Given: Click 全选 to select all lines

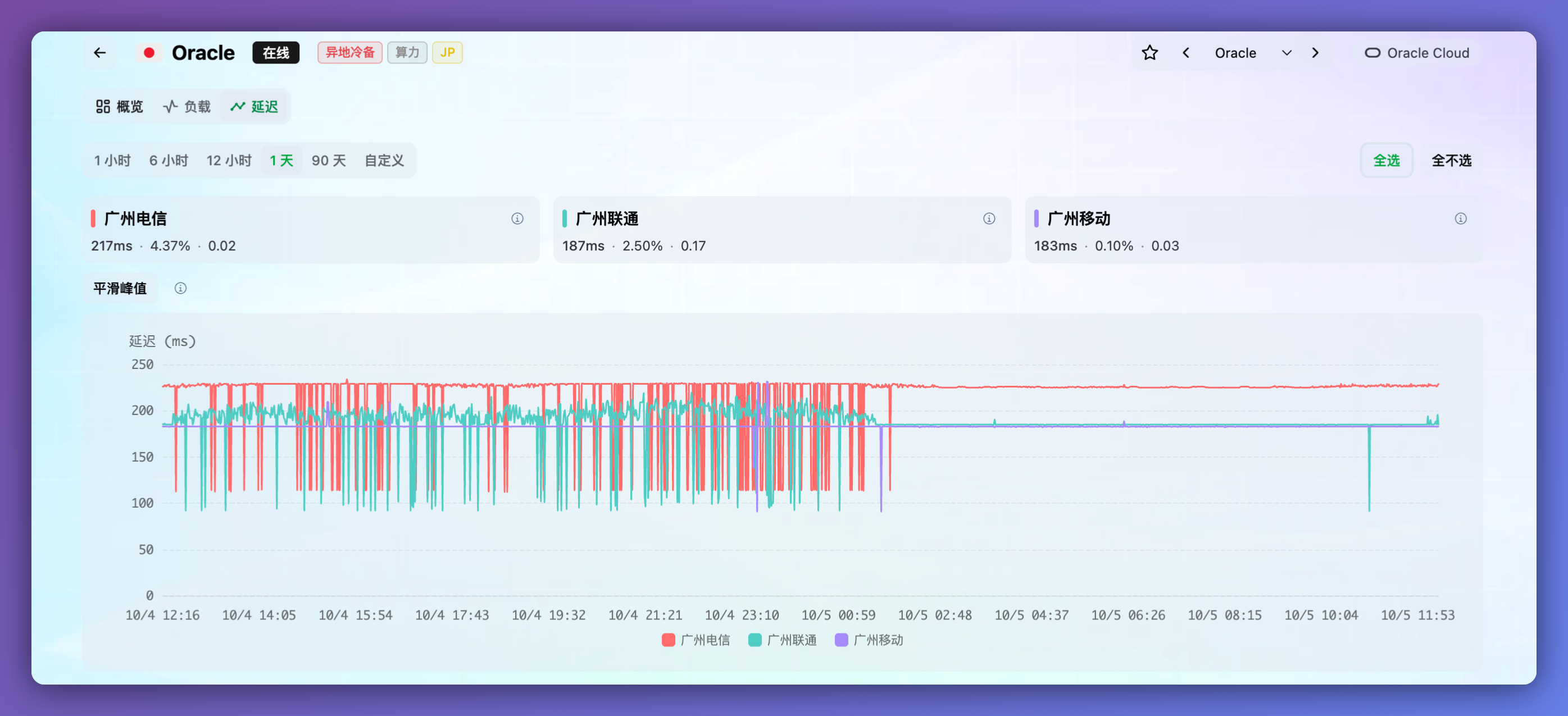Looking at the screenshot, I should (1386, 161).
